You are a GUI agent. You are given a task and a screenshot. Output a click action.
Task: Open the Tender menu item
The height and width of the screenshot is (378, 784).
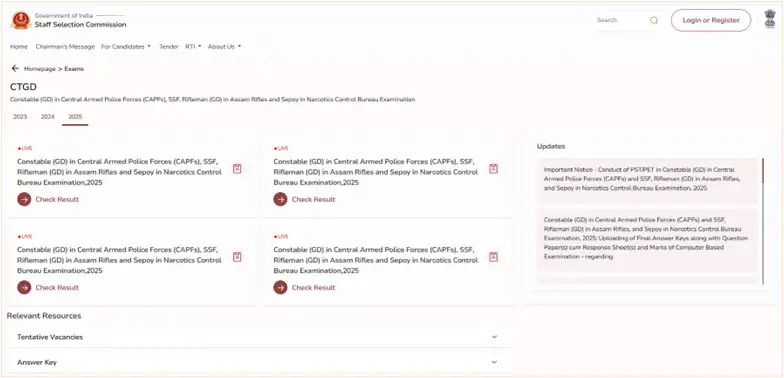[169, 46]
